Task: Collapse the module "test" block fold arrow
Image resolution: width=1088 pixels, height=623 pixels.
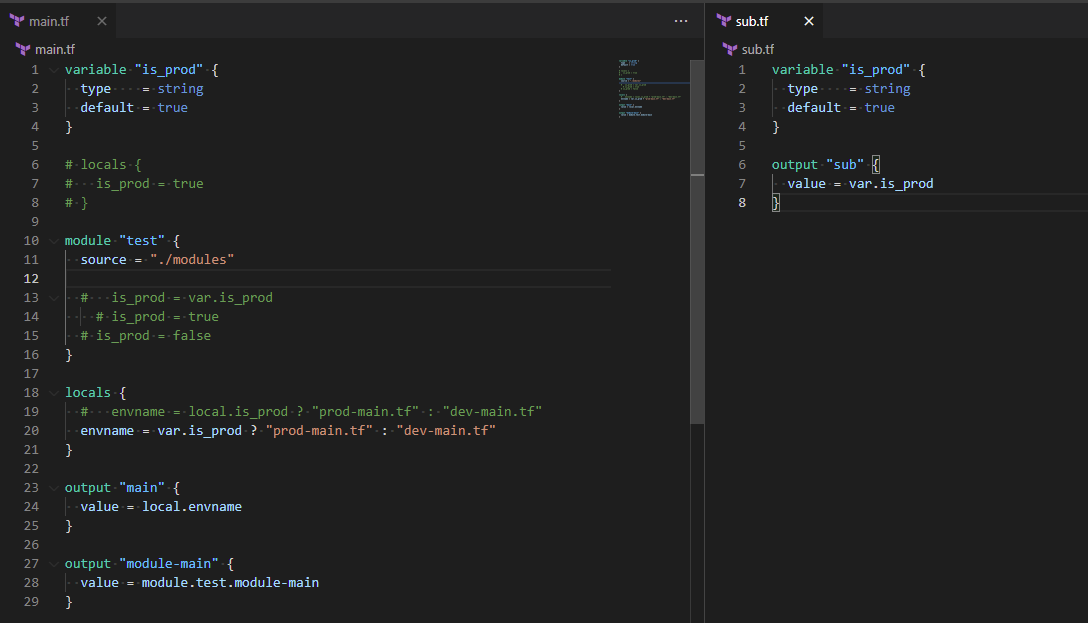Action: pos(53,241)
